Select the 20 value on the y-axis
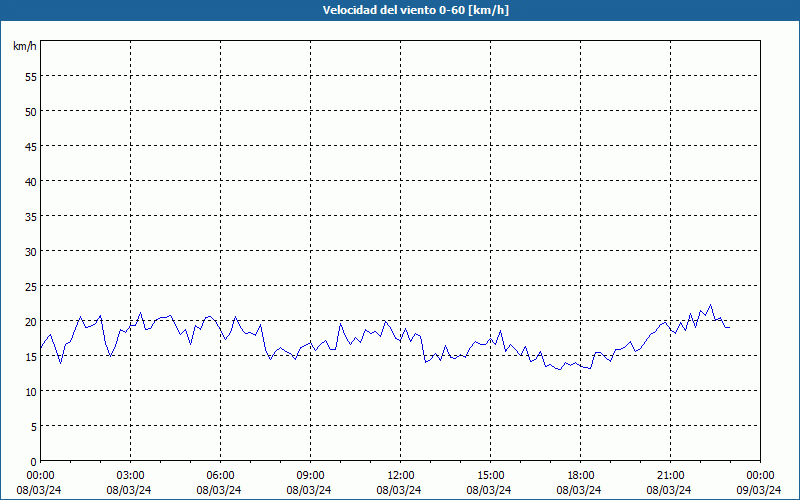 click(x=31, y=322)
